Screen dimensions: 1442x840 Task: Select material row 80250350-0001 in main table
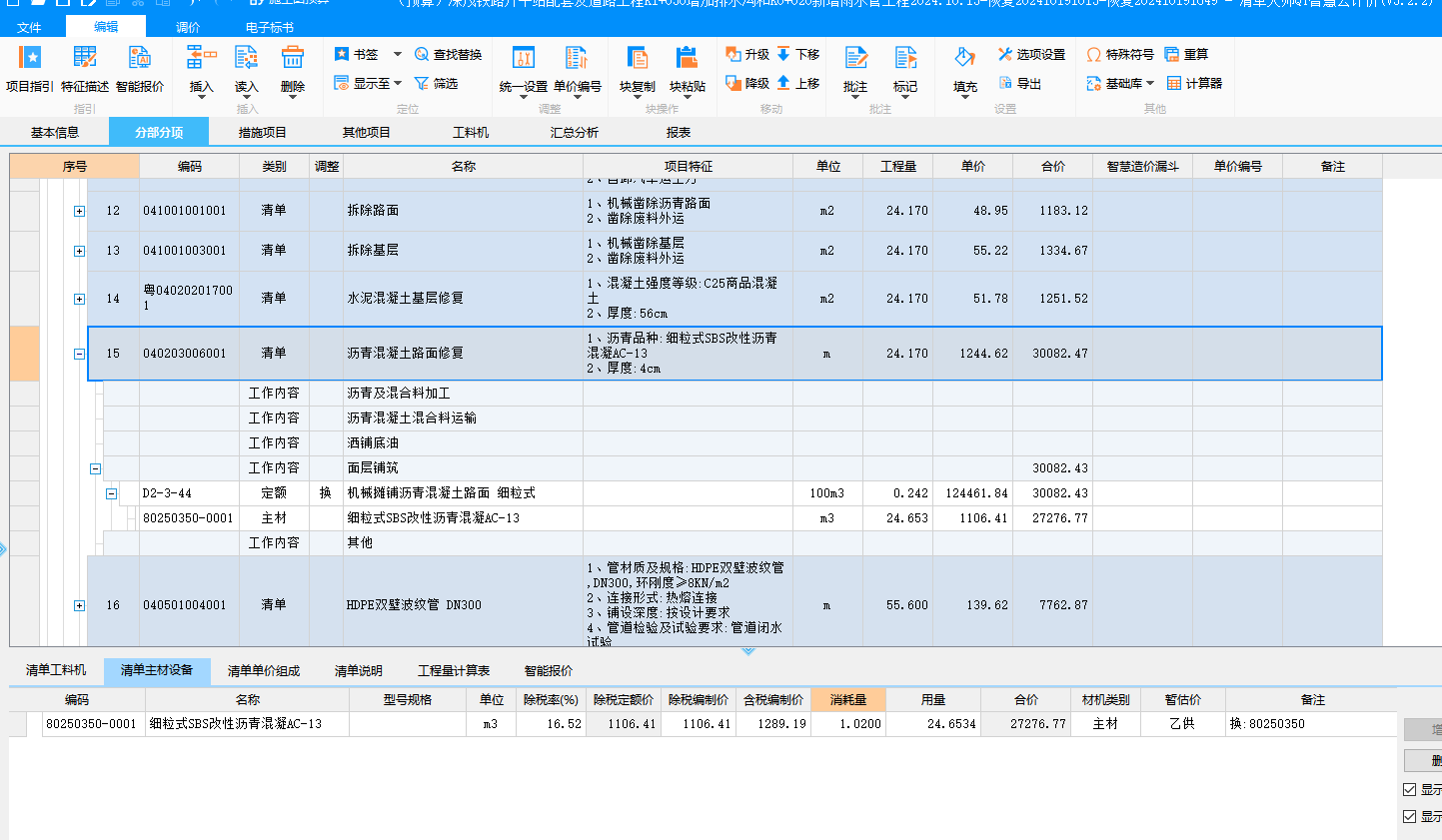743,518
